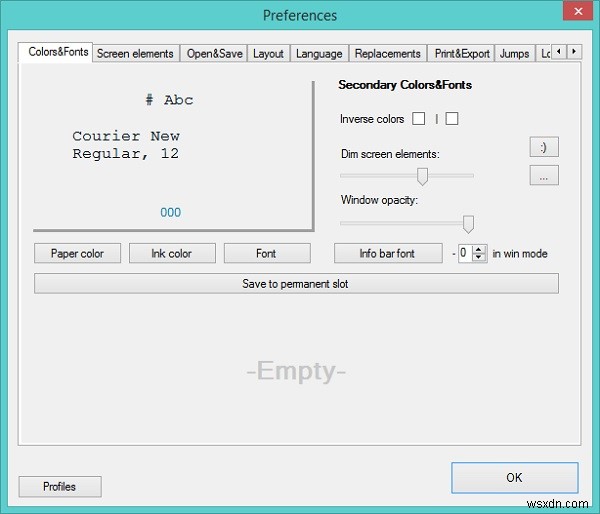Select the Replacements tab
Image resolution: width=600 pixels, height=514 pixels.
(x=388, y=54)
